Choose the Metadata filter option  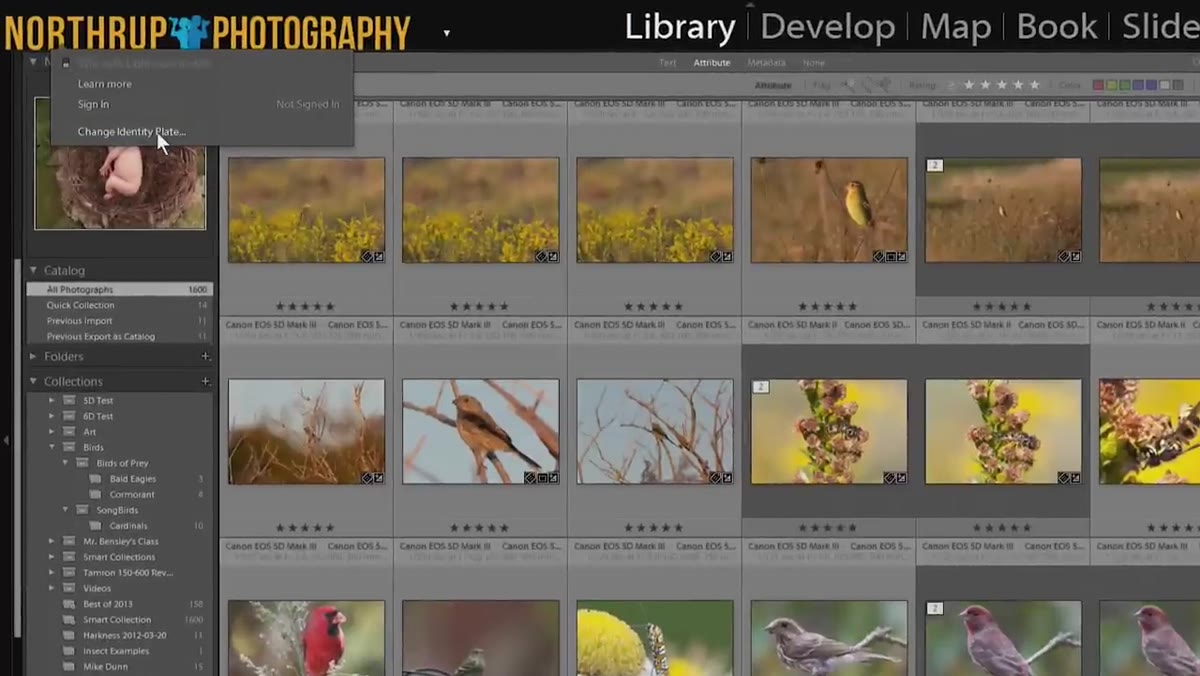pos(767,63)
